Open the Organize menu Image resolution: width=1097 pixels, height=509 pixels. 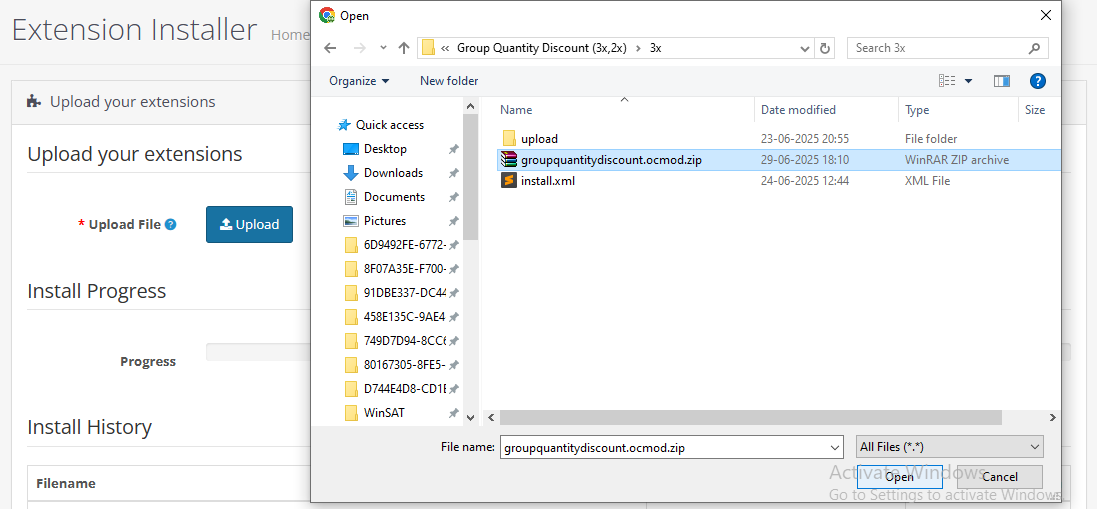click(359, 81)
